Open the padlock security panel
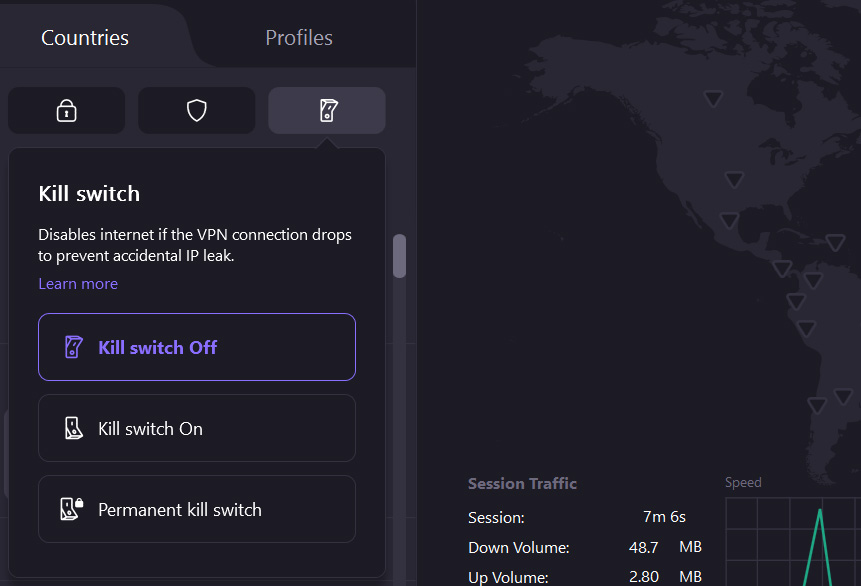The image size is (861, 586). tap(66, 110)
